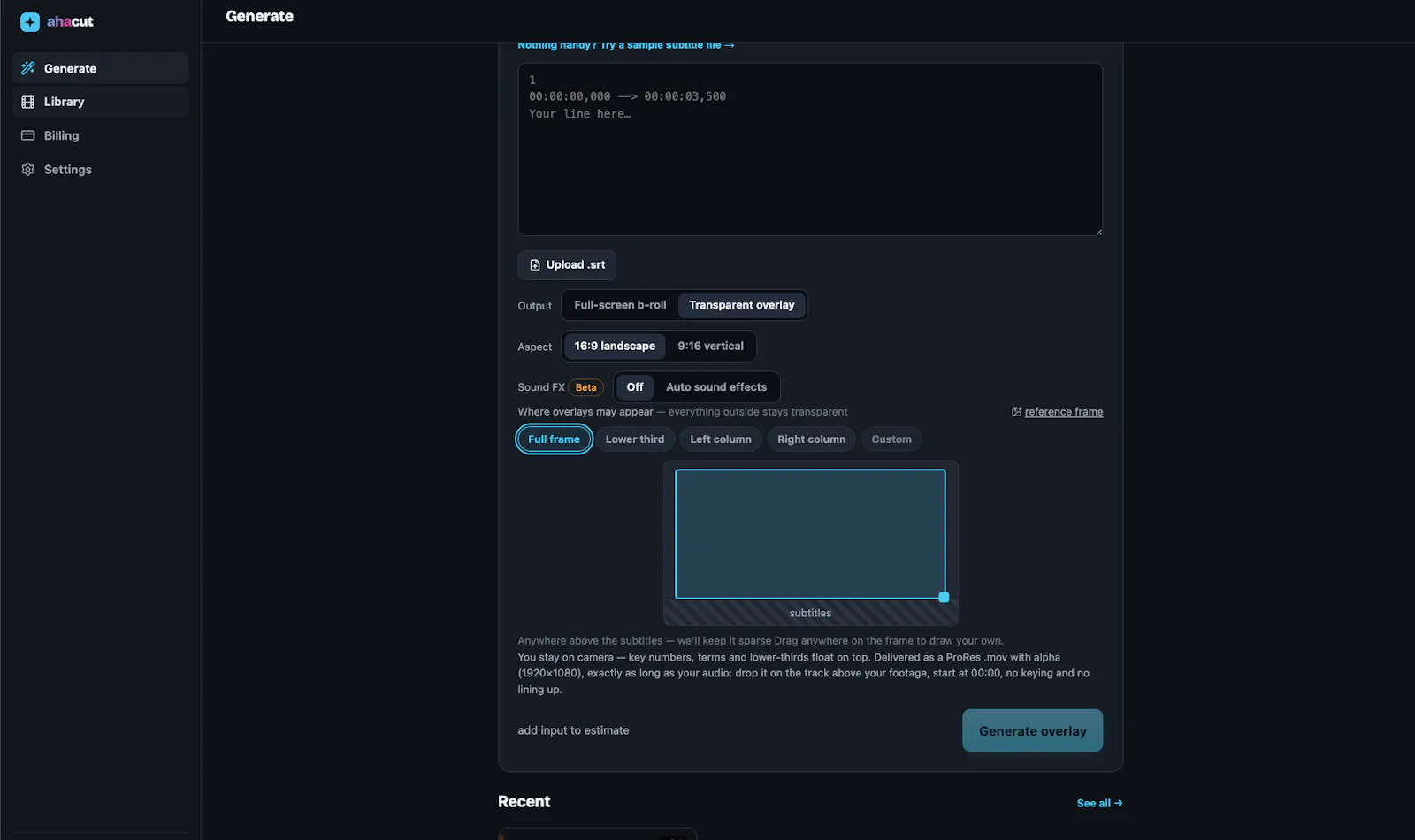Image resolution: width=1415 pixels, height=840 pixels.
Task: Click the ahacut logo icon
Action: [x=30, y=21]
